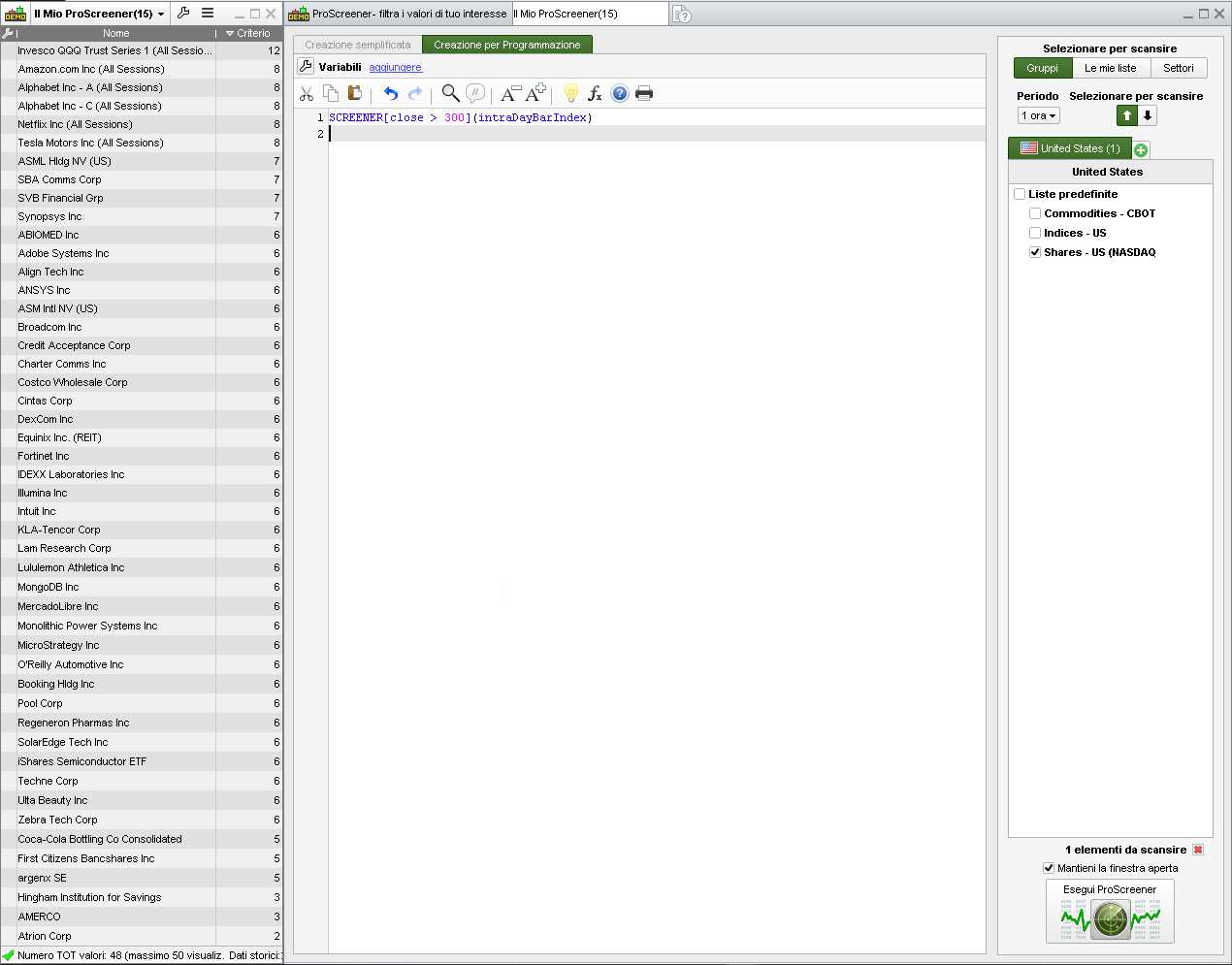The width and height of the screenshot is (1232, 965).
Task: Select the United States (1) market tab
Action: pos(1070,148)
